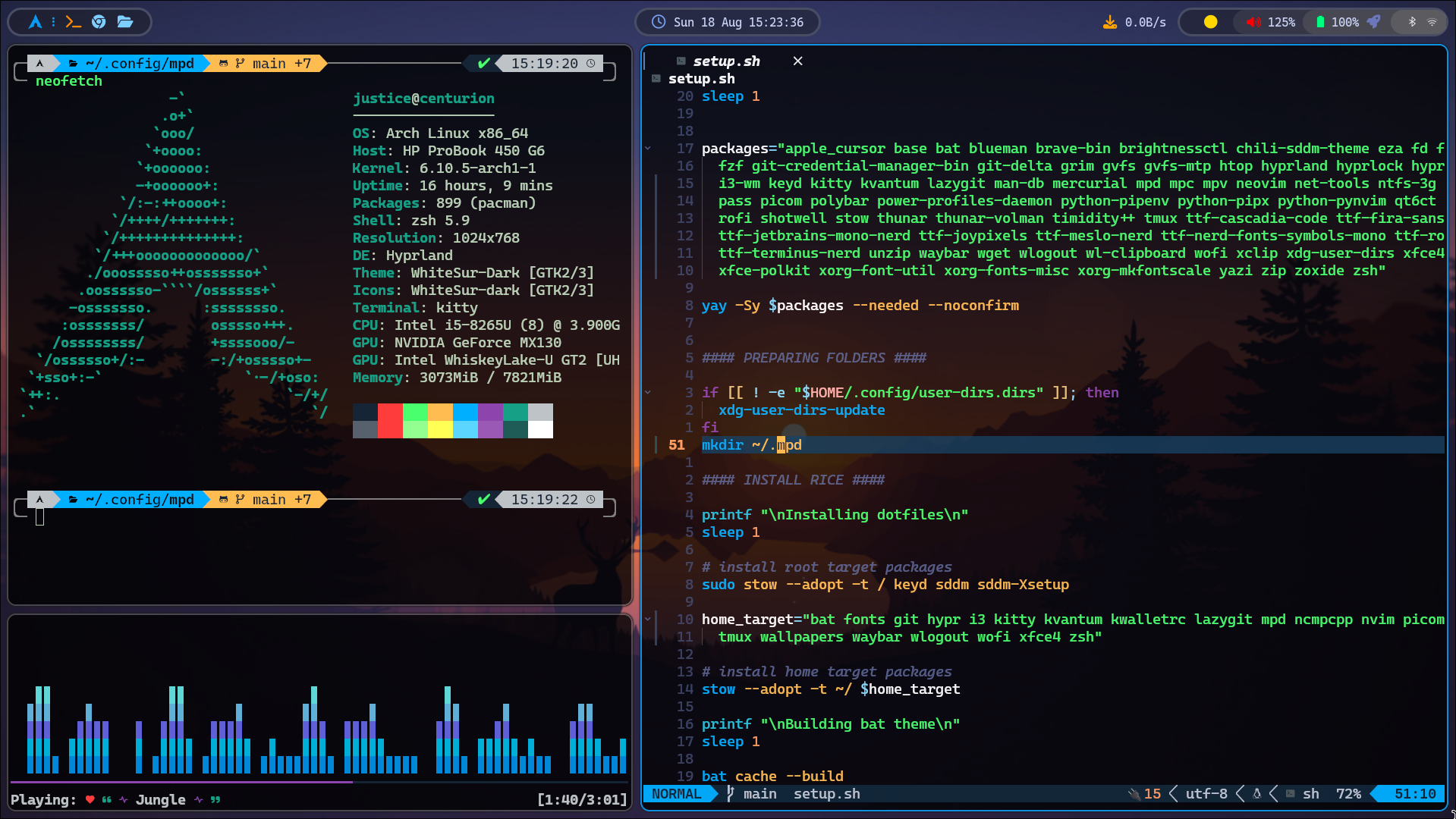Click the terminal cursor input area
Image resolution: width=1456 pixels, height=819 pixels.
[x=39, y=517]
